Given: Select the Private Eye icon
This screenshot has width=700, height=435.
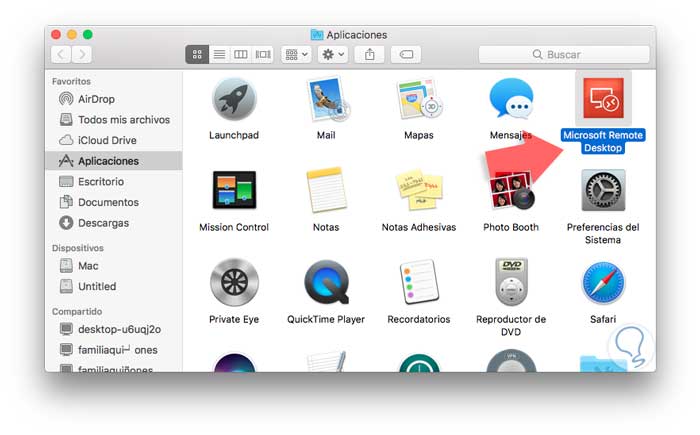Looking at the screenshot, I should (x=234, y=282).
